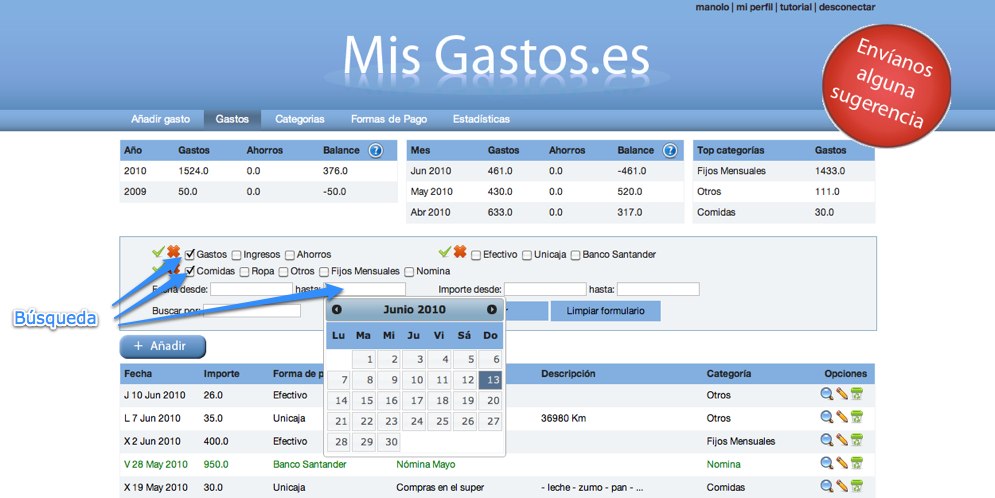Click the Añadir button
Image resolution: width=995 pixels, height=498 pixels.
click(162, 347)
